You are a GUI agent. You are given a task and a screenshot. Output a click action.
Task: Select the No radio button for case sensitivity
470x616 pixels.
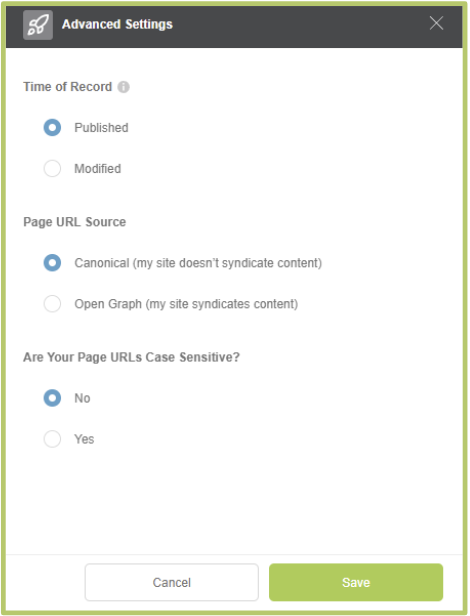coord(52,398)
